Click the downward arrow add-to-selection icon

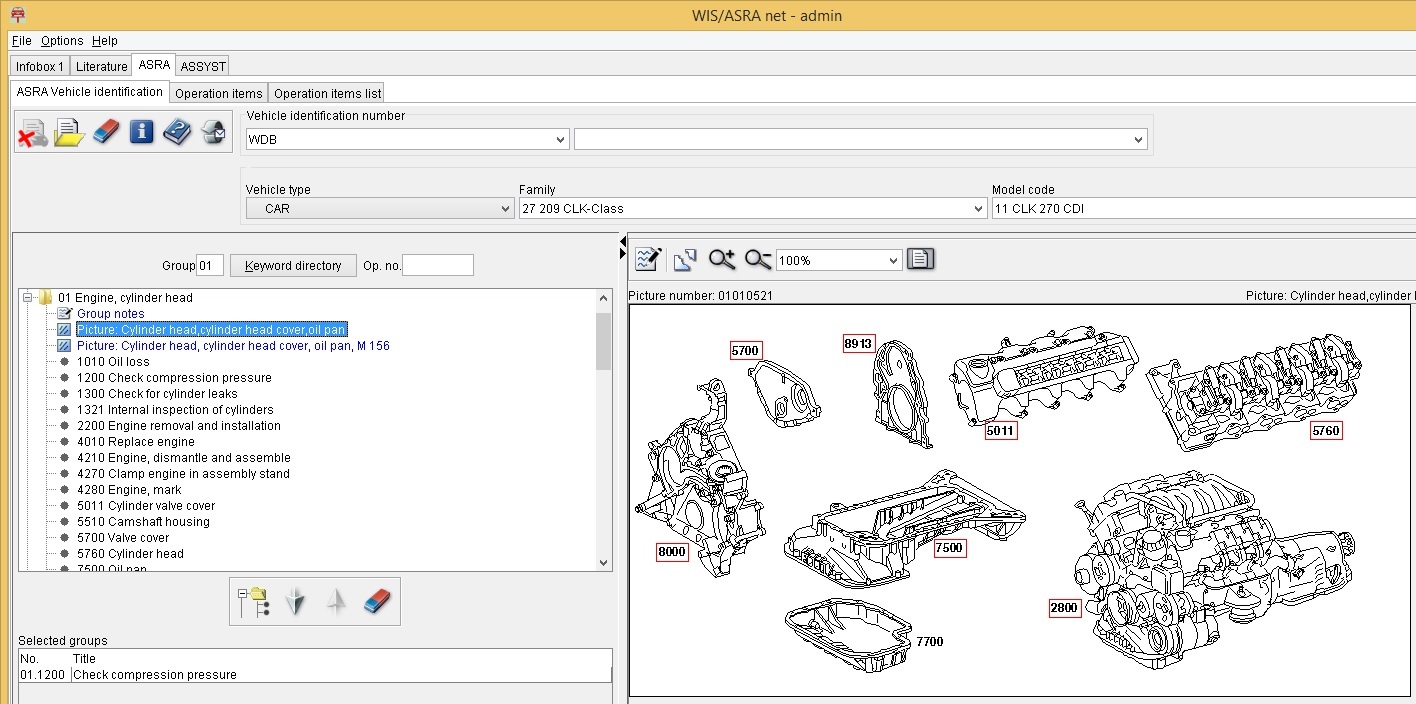coord(295,601)
